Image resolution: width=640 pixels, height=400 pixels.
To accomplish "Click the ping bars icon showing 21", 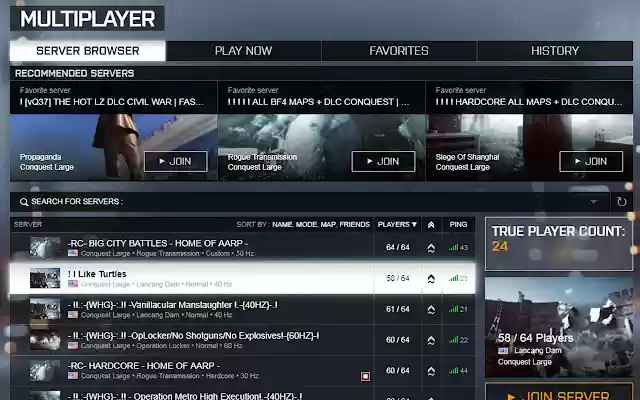I will click(x=453, y=309).
